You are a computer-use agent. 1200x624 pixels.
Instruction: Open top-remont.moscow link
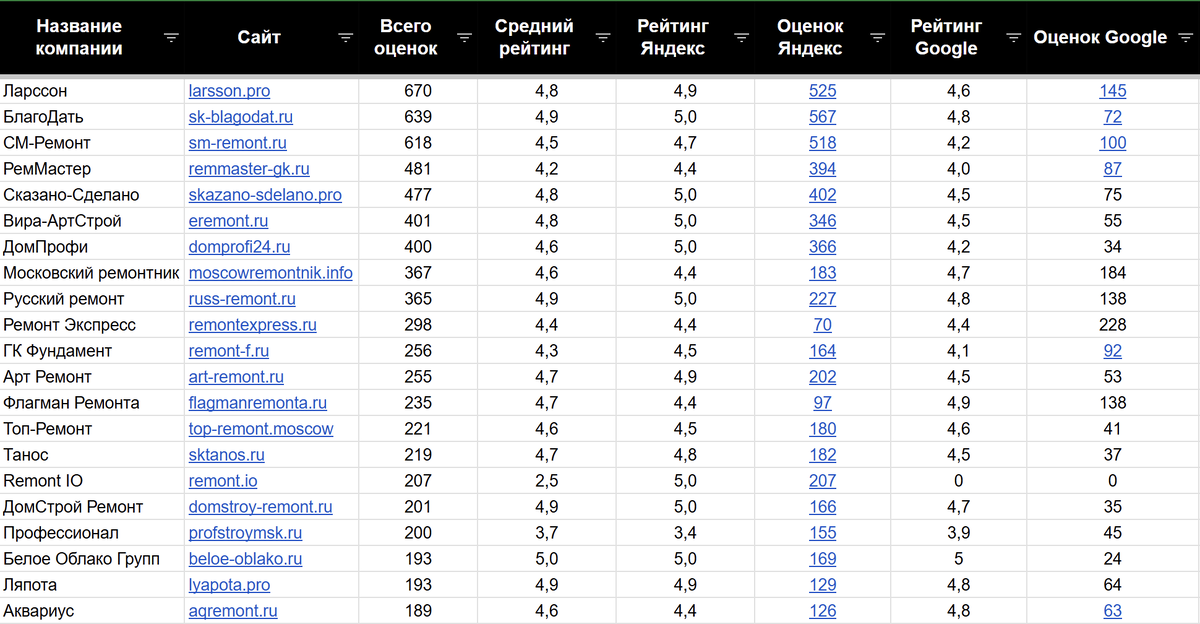261,429
